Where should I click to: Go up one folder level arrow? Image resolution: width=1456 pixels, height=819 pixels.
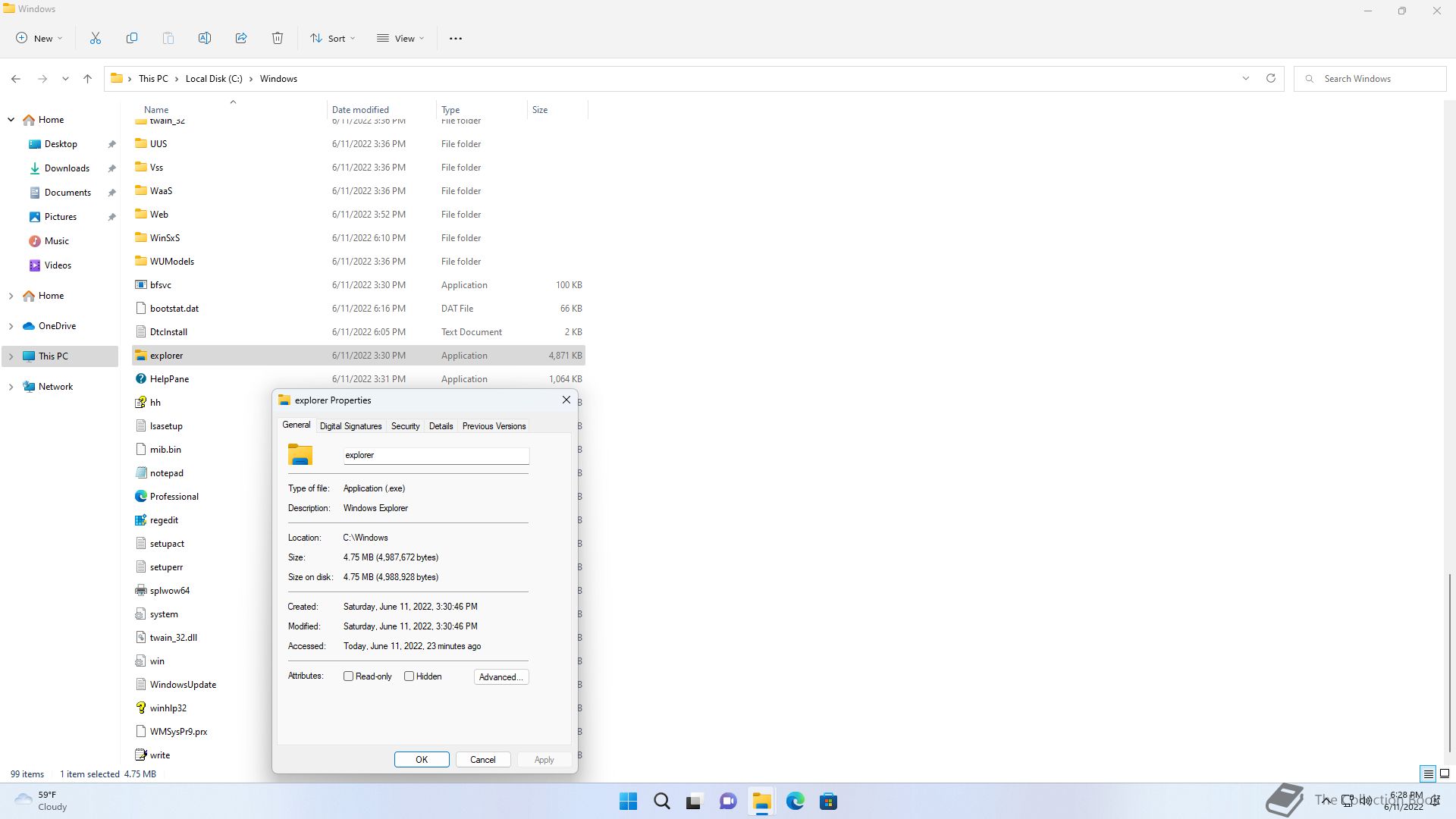coord(88,79)
